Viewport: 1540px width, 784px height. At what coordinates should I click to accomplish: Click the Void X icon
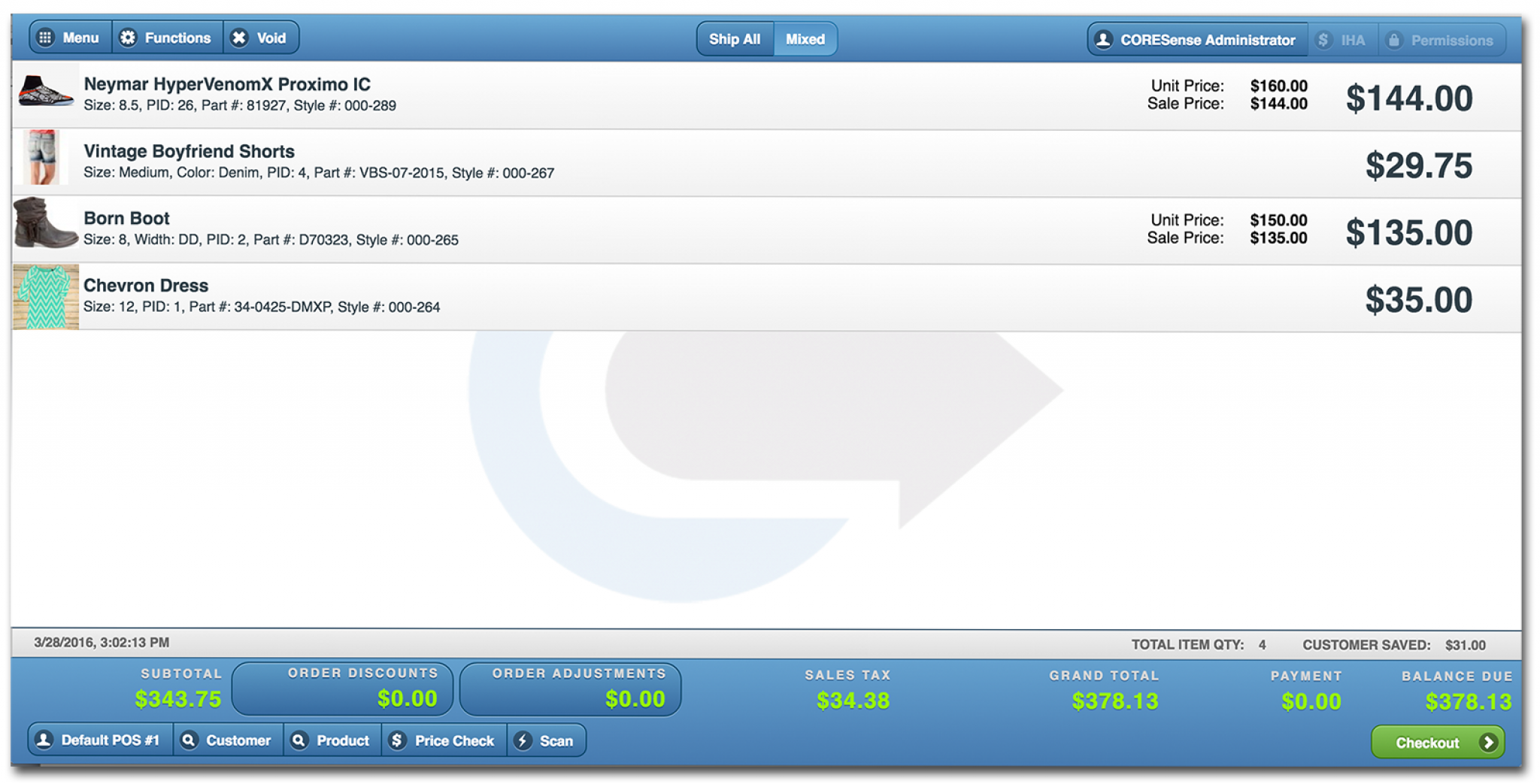(x=238, y=37)
